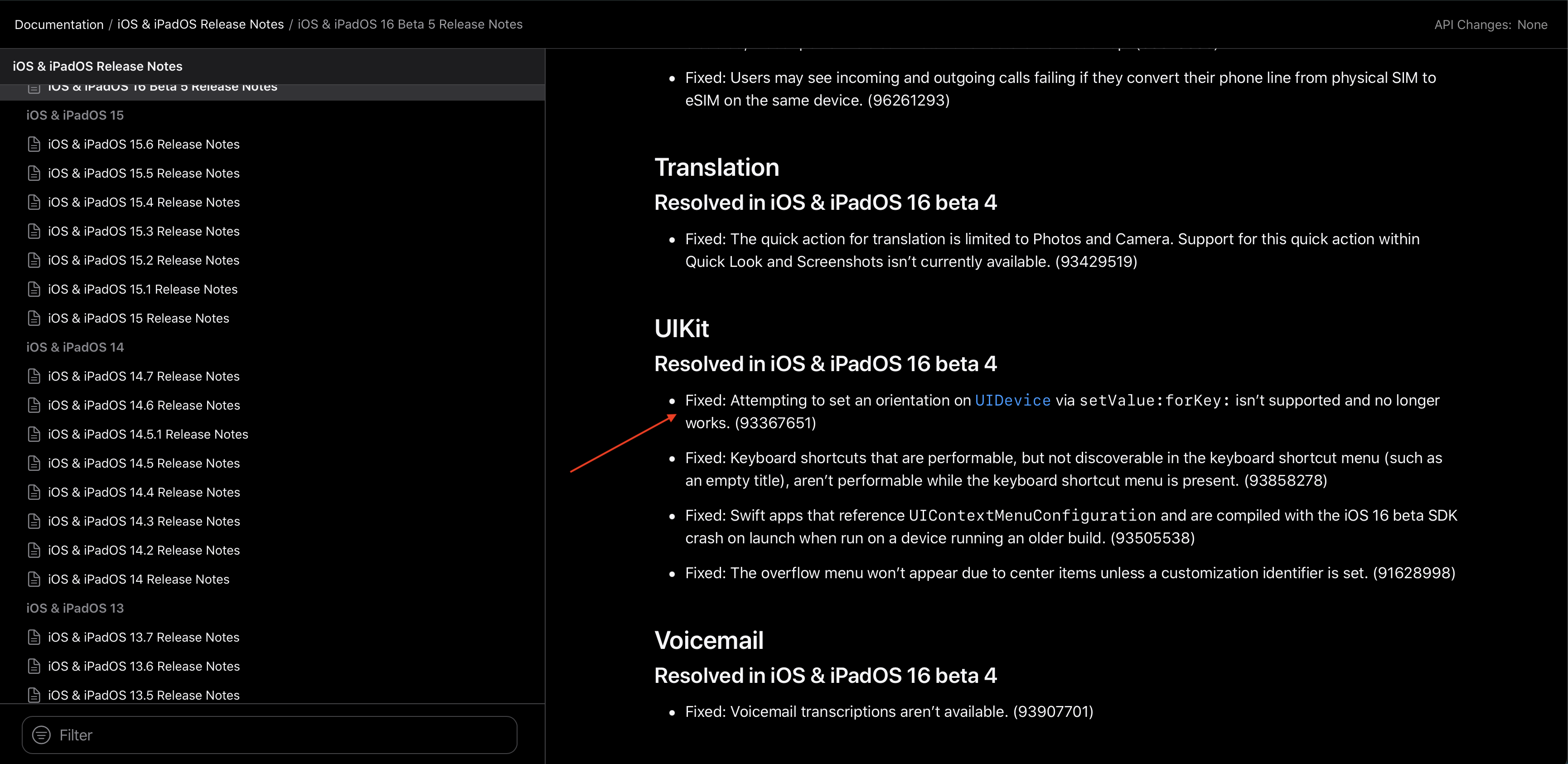Click the Documentation breadcrumb link
Screen dimensions: 1568x764
pos(59,24)
